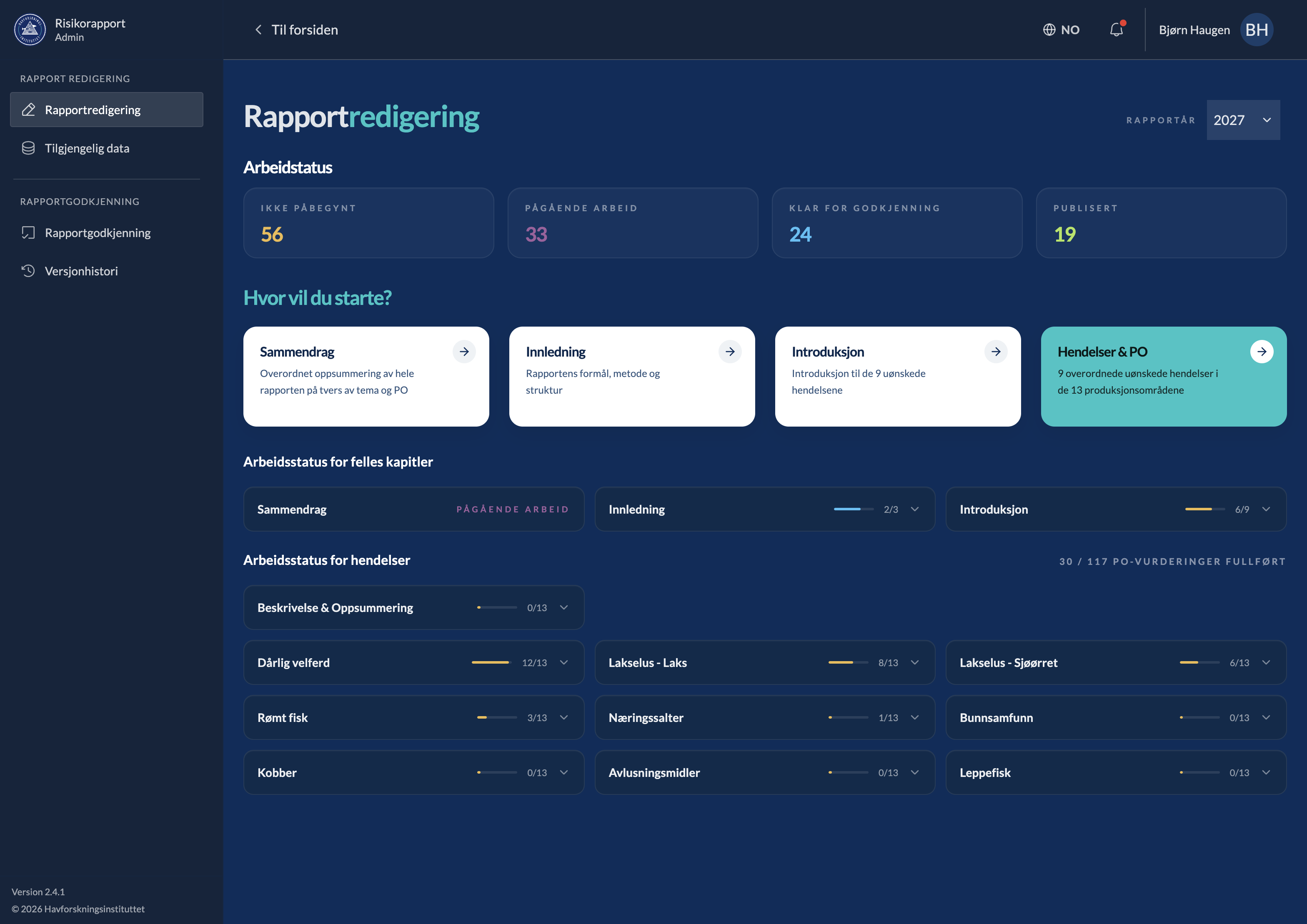This screenshot has height=924, width=1307.
Task: Click the arrow button on Hendelser & PO card
Action: (x=1262, y=352)
